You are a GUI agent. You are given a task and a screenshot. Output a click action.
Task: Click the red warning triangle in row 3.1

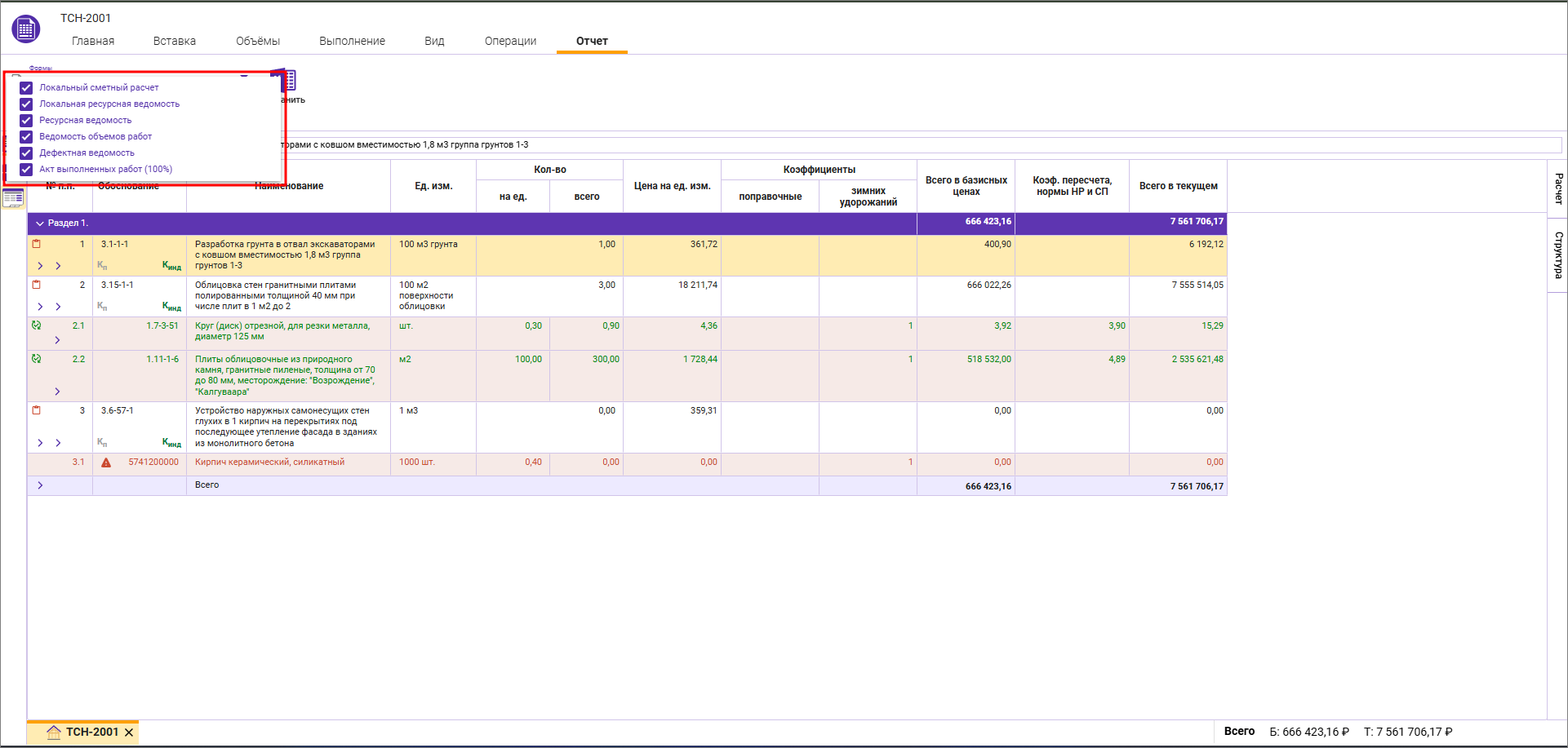(x=106, y=463)
